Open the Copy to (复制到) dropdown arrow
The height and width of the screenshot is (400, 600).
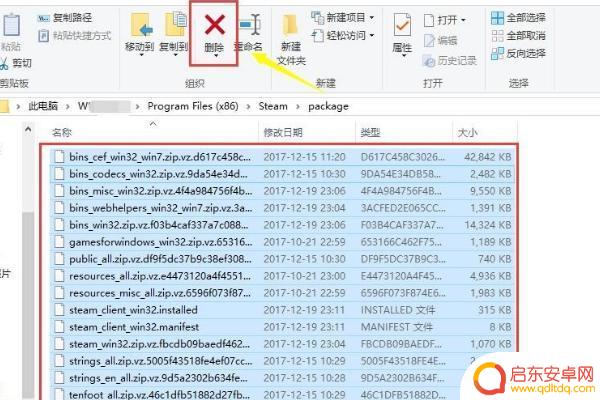point(175,56)
